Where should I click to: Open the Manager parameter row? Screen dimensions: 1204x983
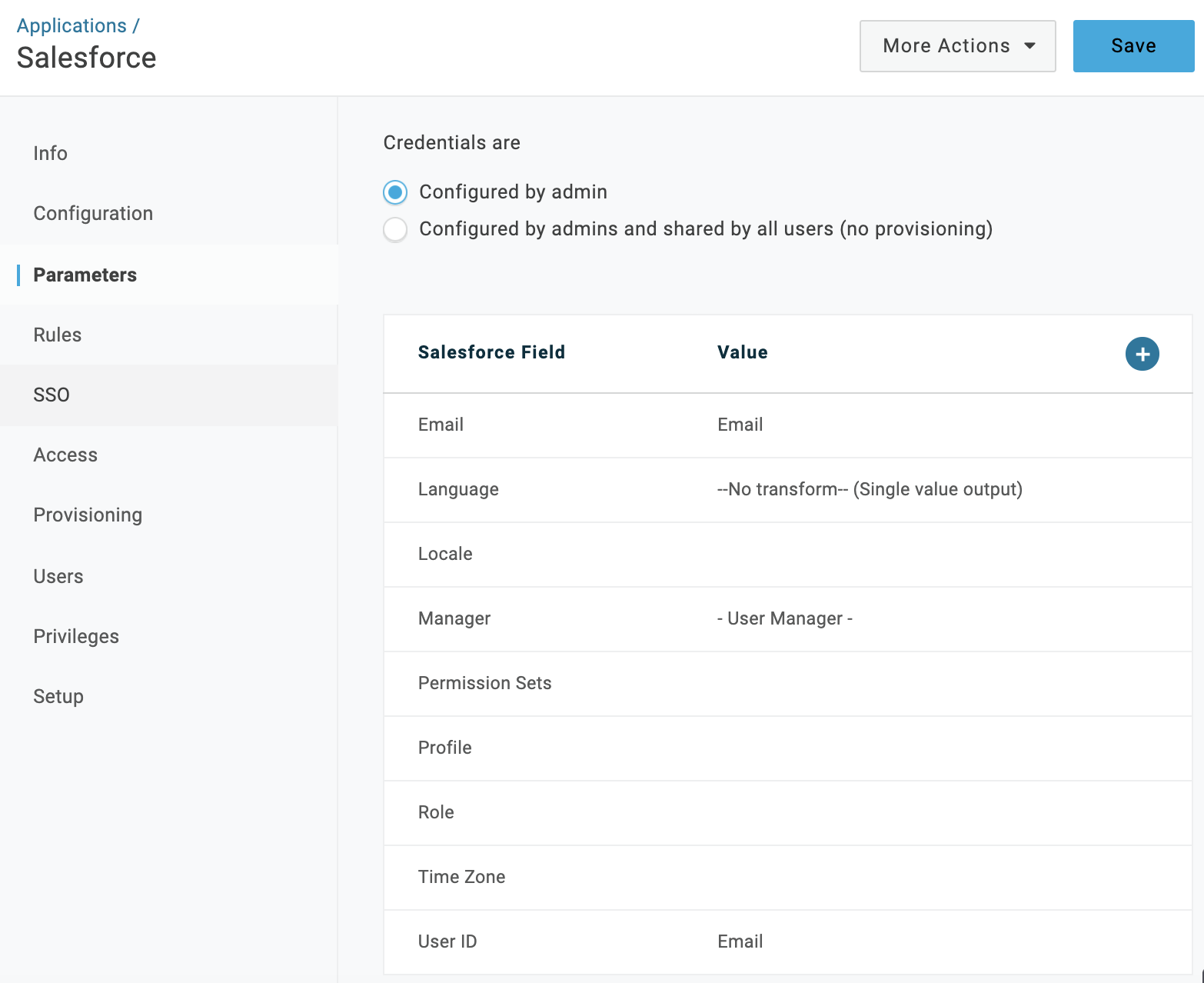[787, 619]
